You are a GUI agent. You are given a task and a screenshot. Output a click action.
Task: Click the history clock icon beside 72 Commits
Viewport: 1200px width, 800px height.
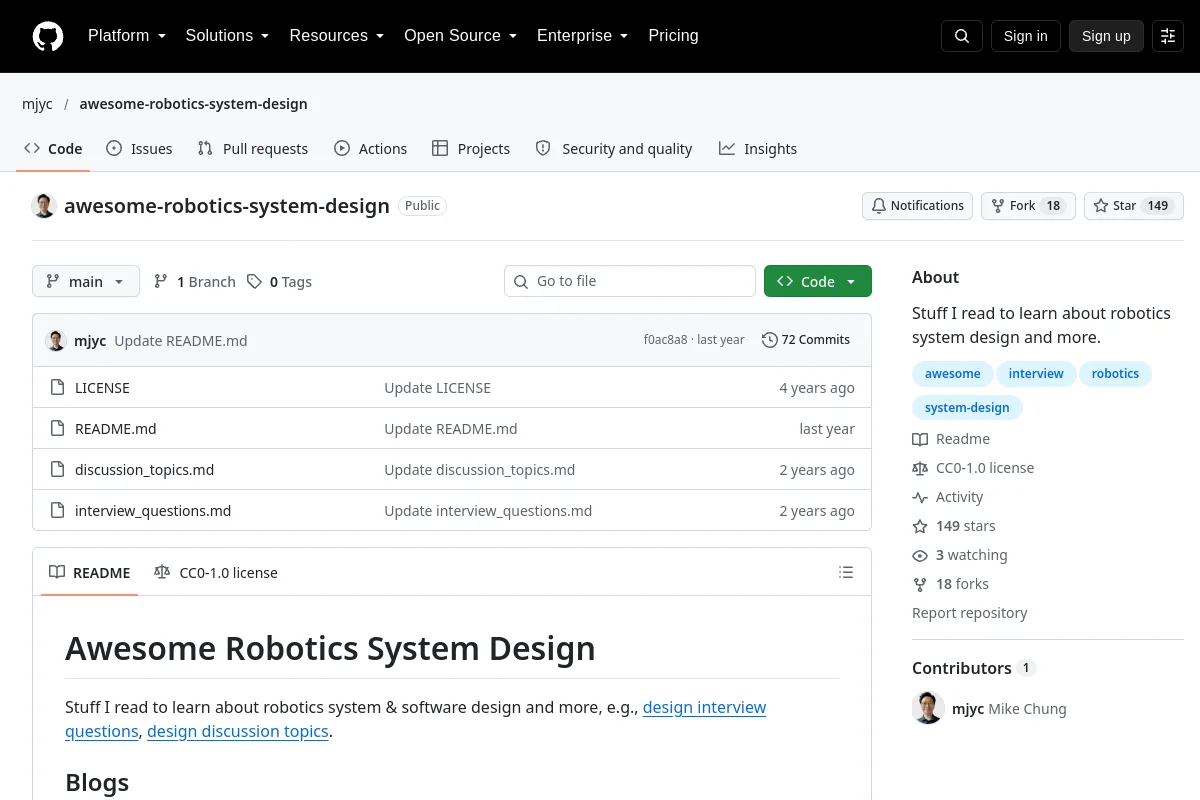click(x=769, y=340)
